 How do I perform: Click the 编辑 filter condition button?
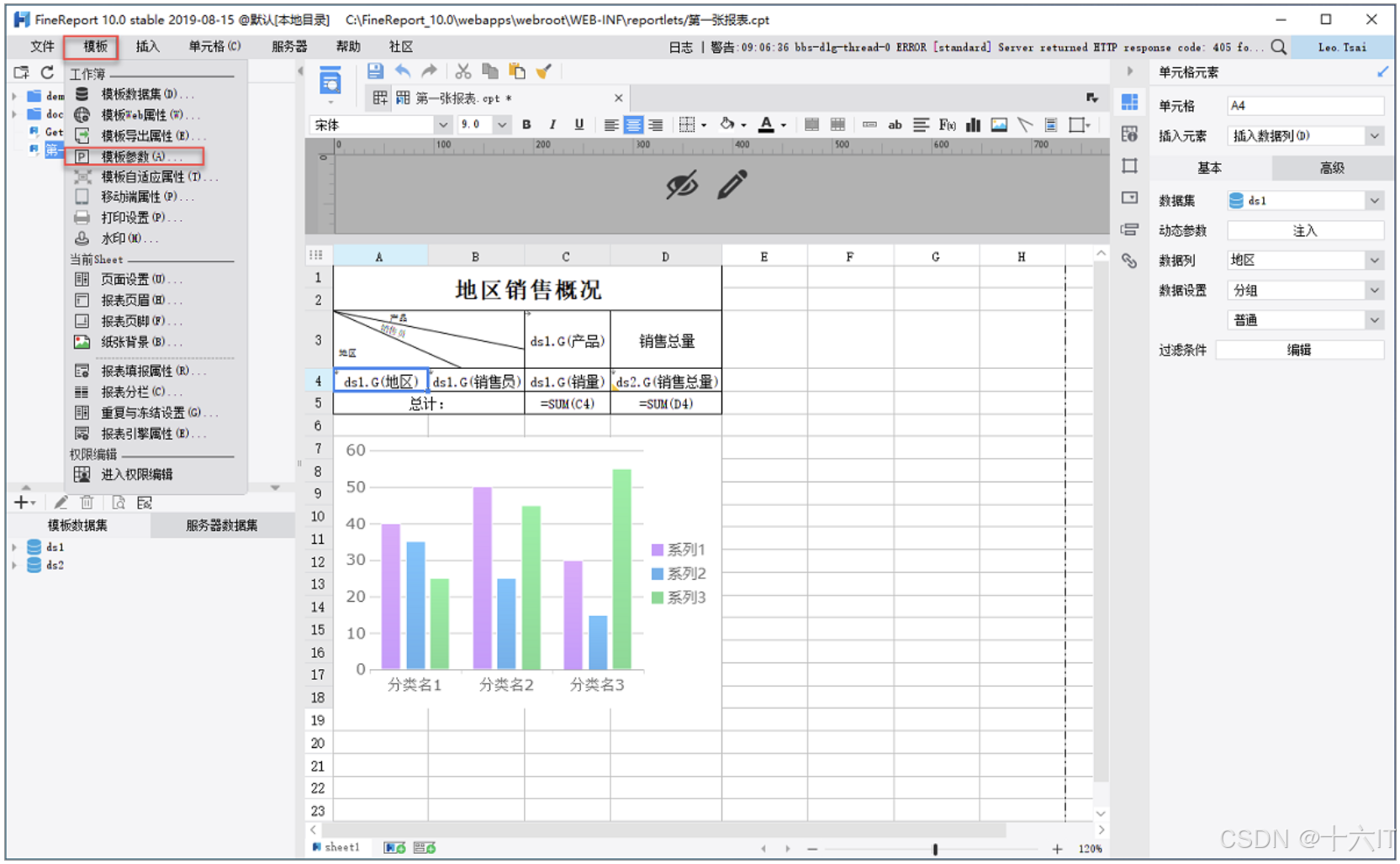[x=1299, y=350]
